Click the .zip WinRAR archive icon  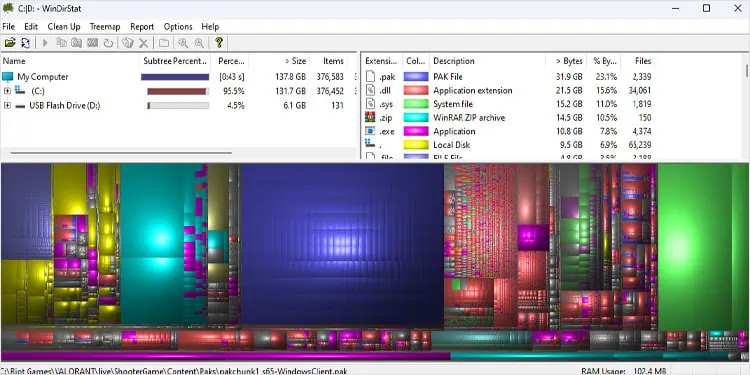pyautogui.click(x=370, y=117)
